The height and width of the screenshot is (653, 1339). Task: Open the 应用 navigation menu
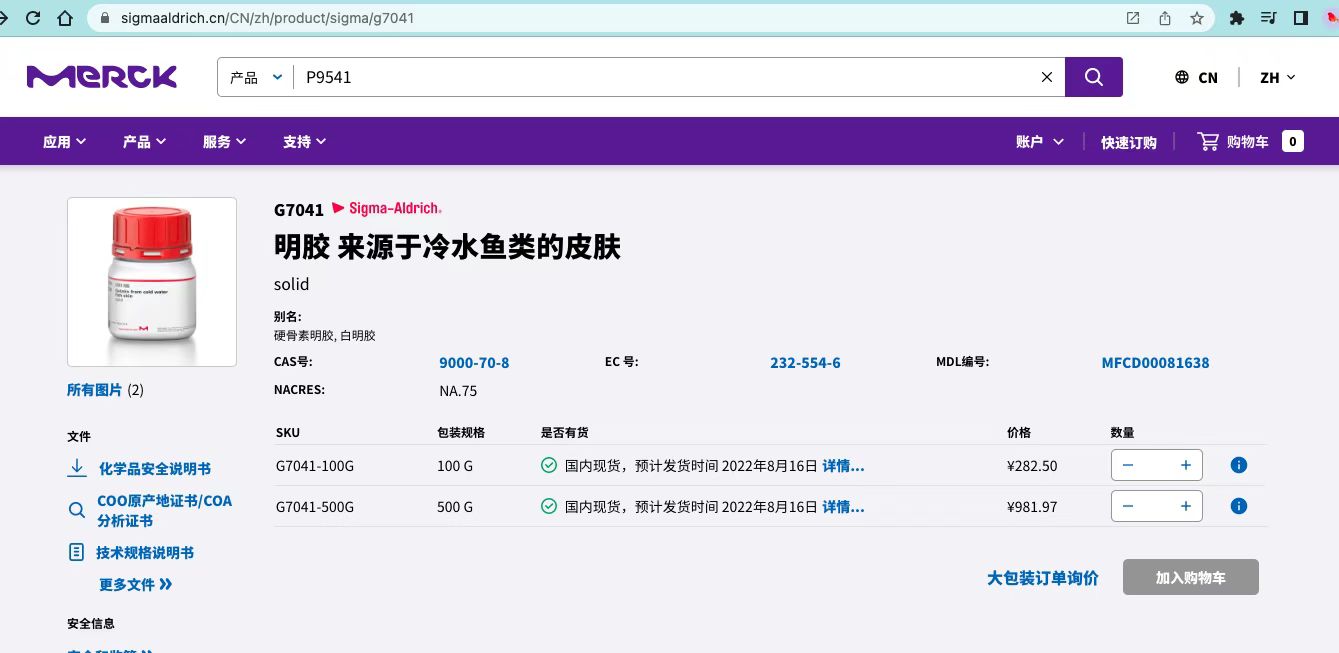(64, 142)
